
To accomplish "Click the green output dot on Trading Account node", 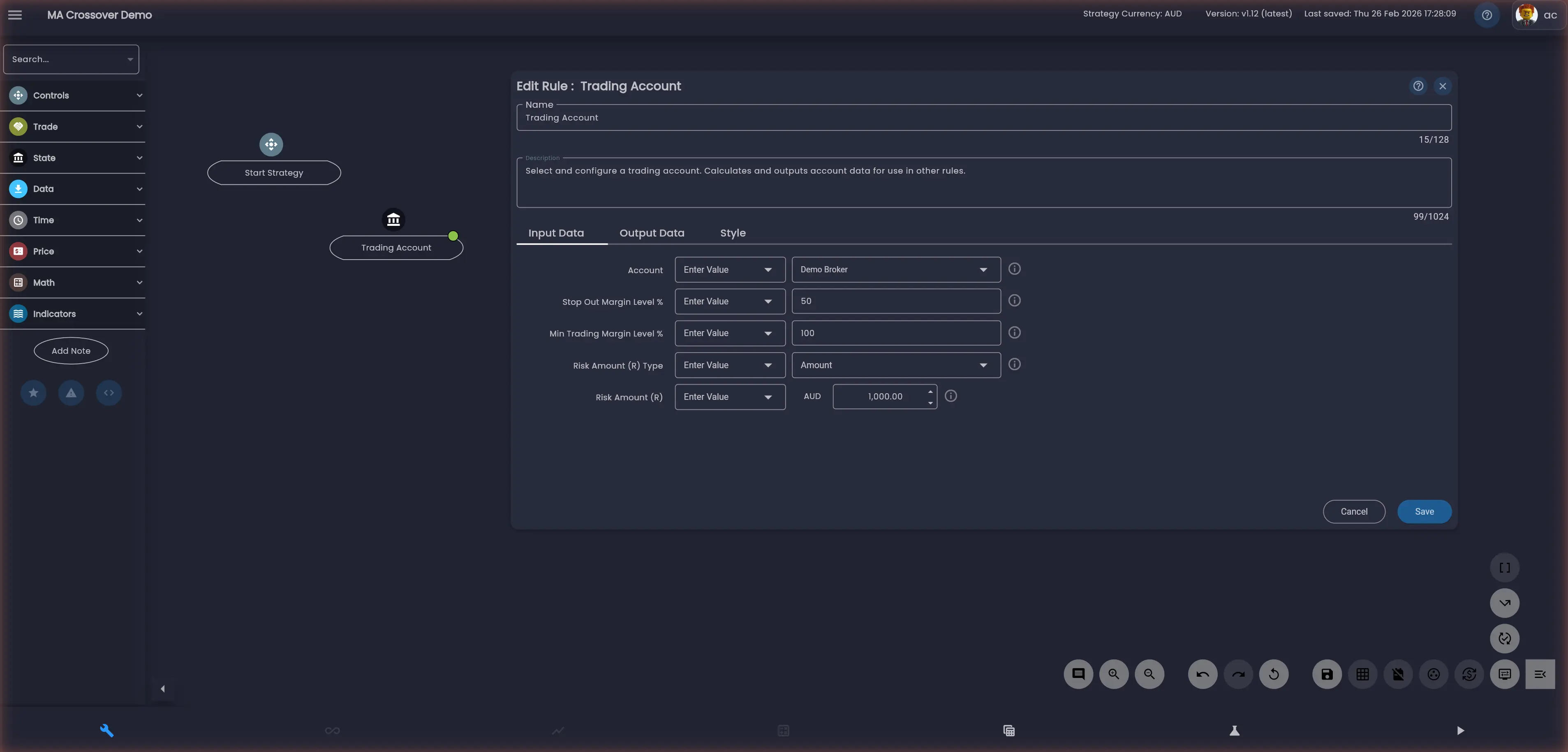I will (453, 236).
